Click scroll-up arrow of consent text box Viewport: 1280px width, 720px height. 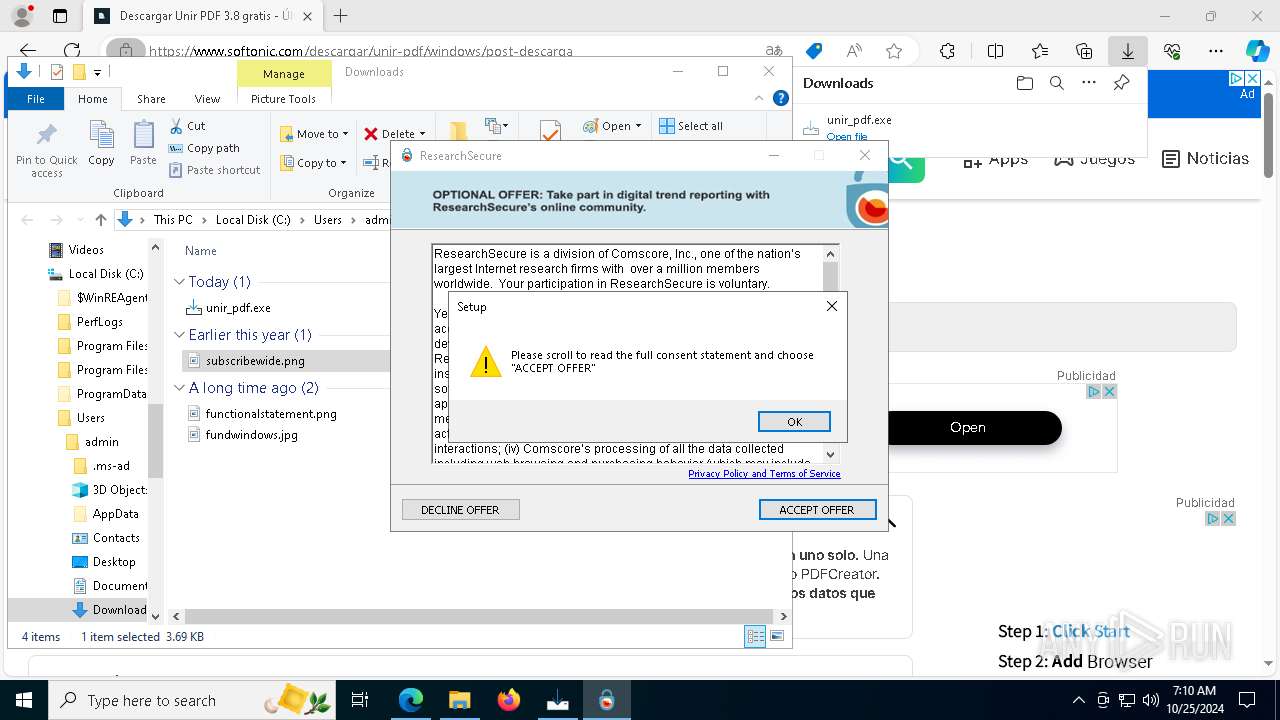coord(830,253)
